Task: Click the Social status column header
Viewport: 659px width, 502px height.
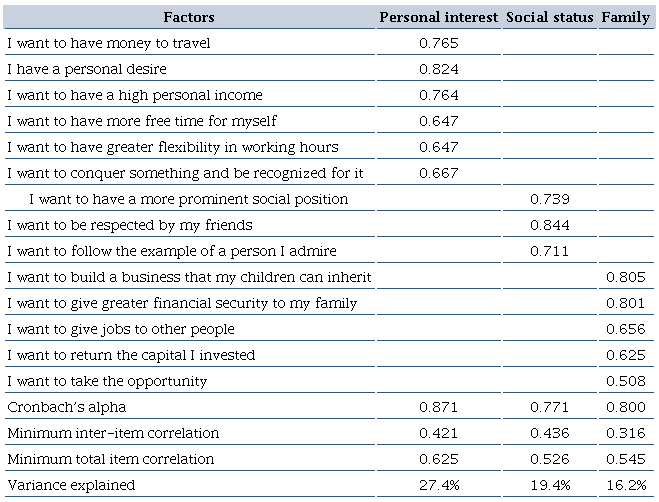Action: click(549, 17)
